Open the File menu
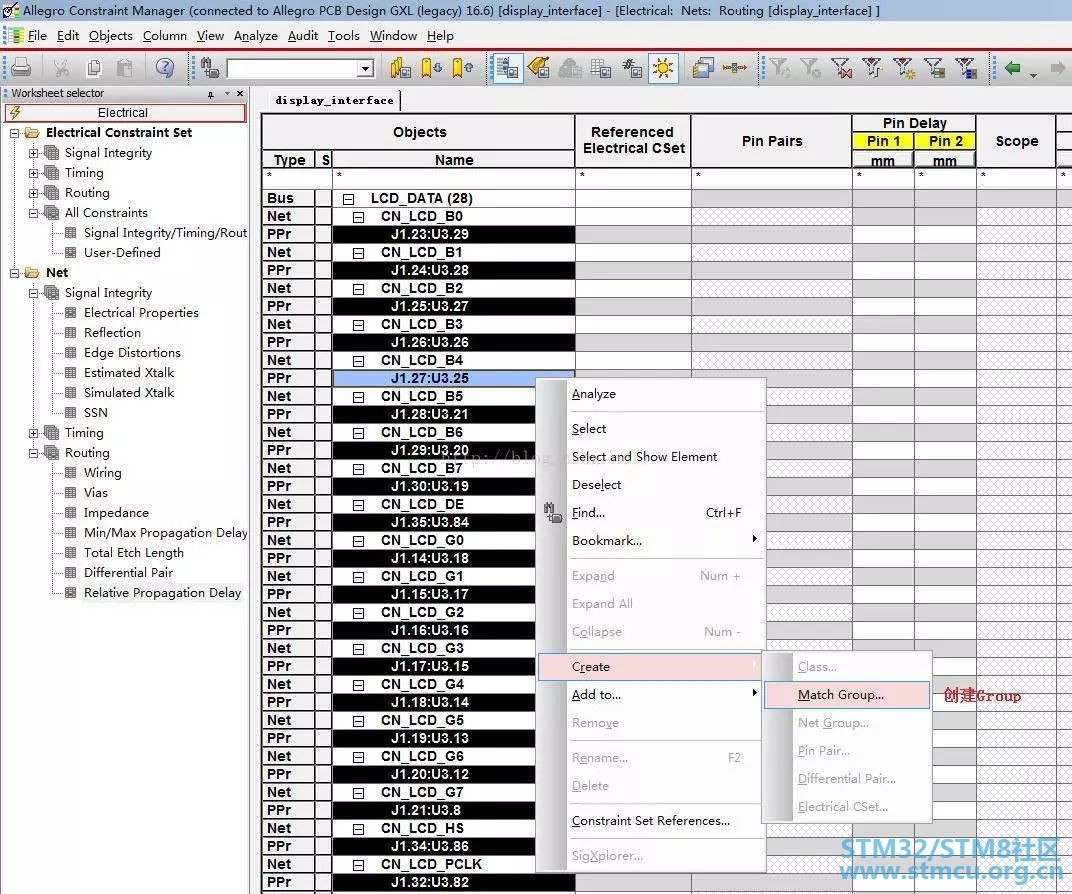The image size is (1072, 894). coord(37,36)
